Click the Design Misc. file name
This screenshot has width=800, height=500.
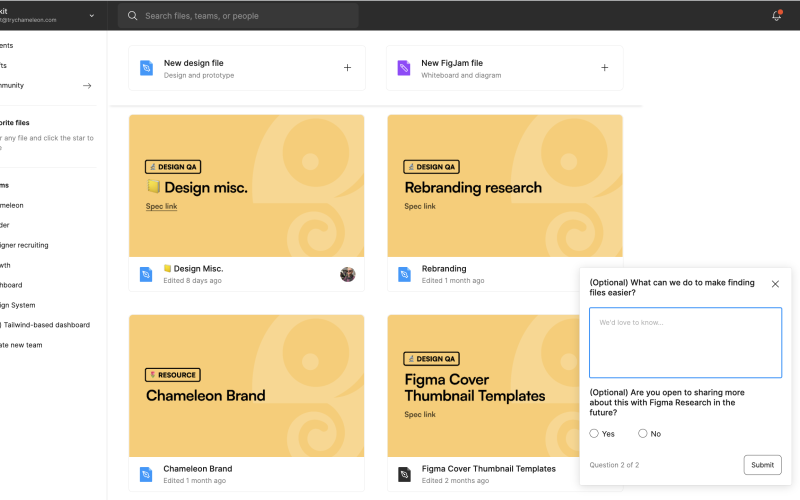click(193, 269)
